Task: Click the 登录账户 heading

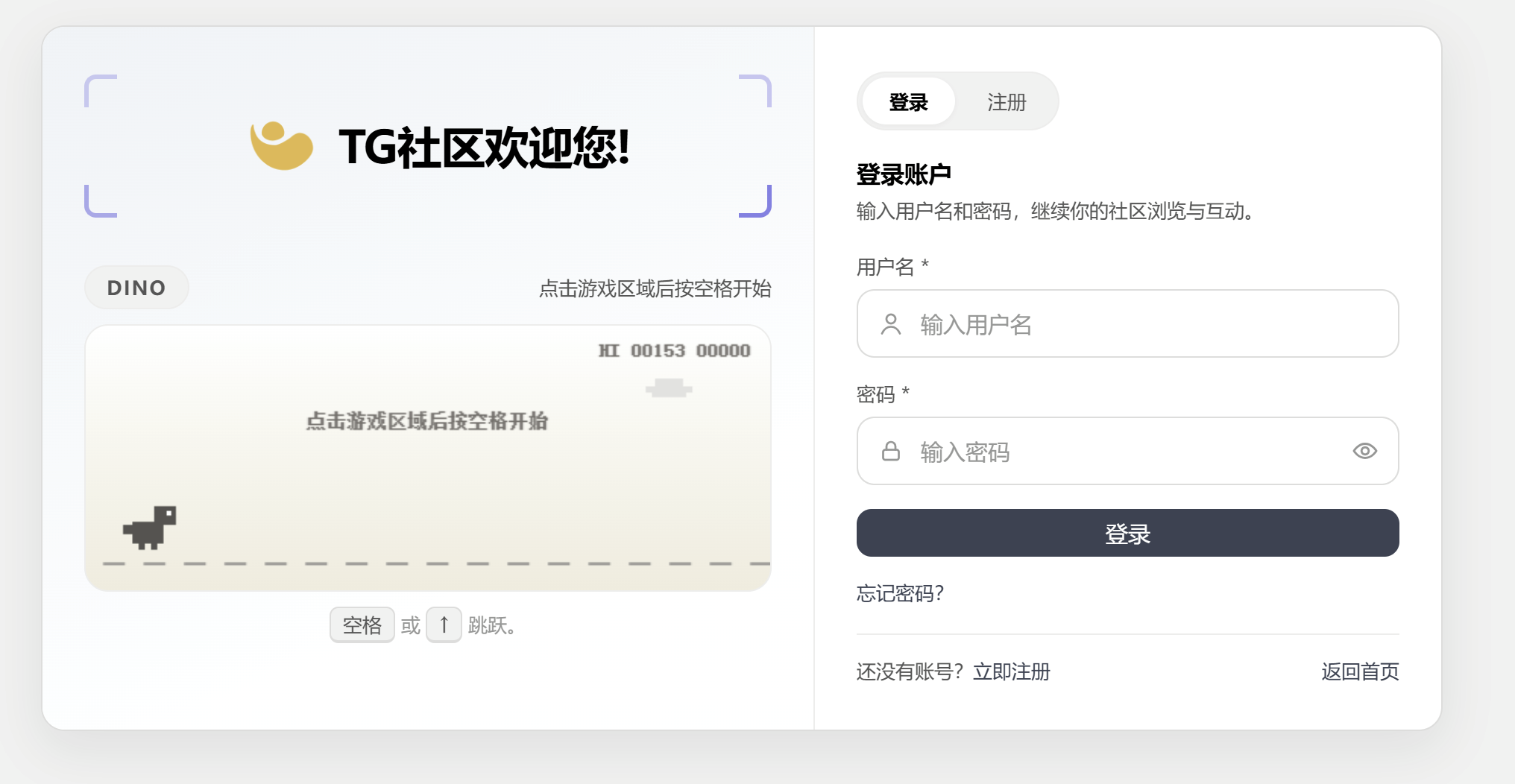Action: tap(904, 174)
